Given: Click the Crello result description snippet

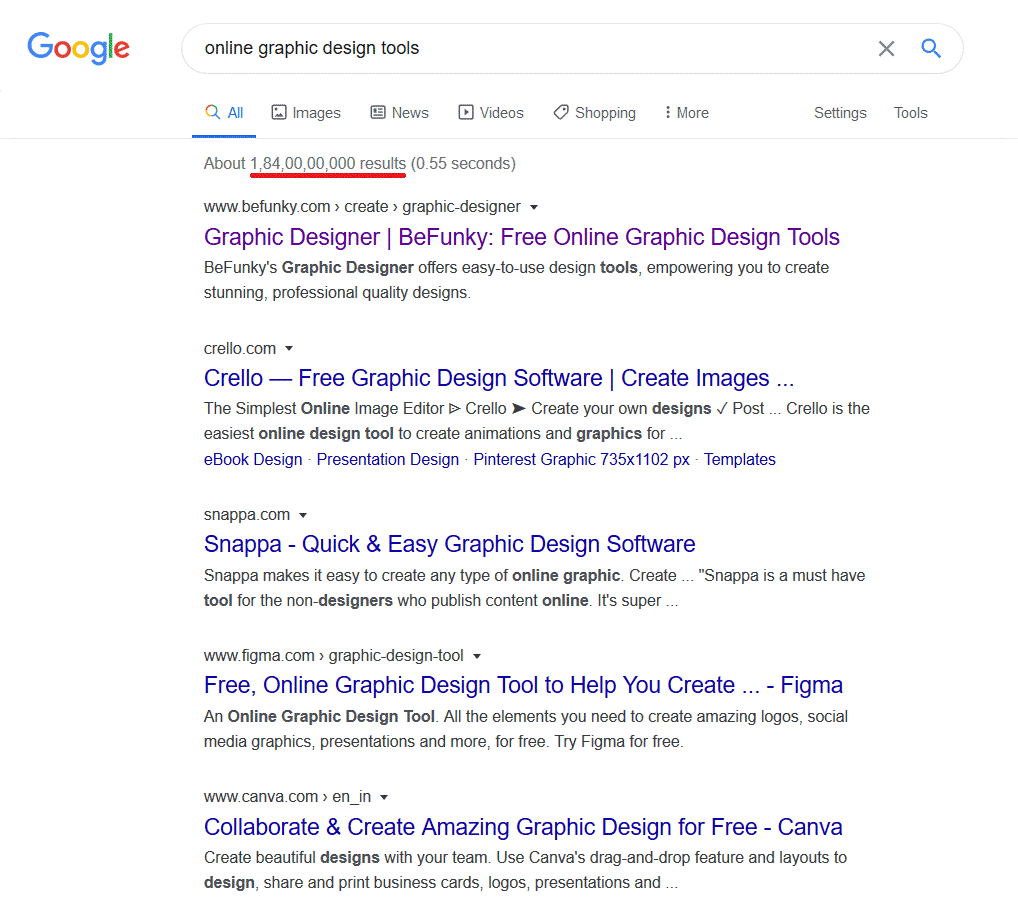Looking at the screenshot, I should (537, 421).
